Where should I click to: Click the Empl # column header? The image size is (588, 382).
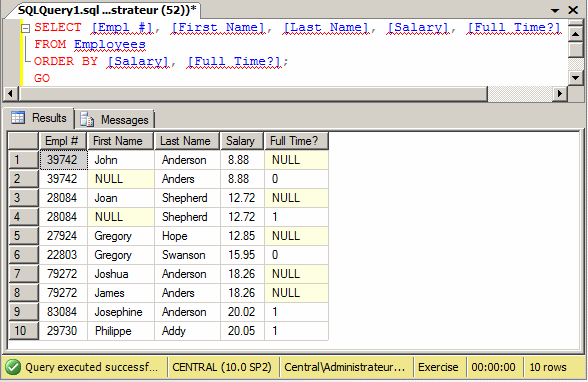(x=63, y=141)
